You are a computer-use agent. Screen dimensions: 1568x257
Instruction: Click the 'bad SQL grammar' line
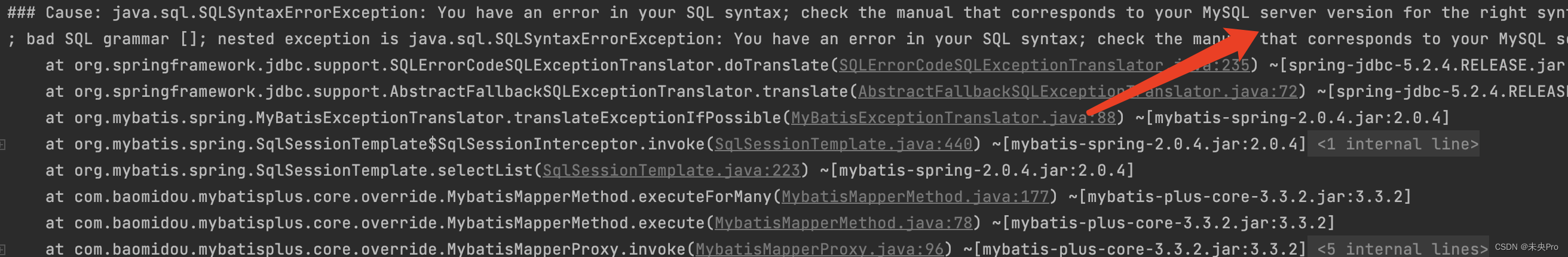[x=784, y=39]
